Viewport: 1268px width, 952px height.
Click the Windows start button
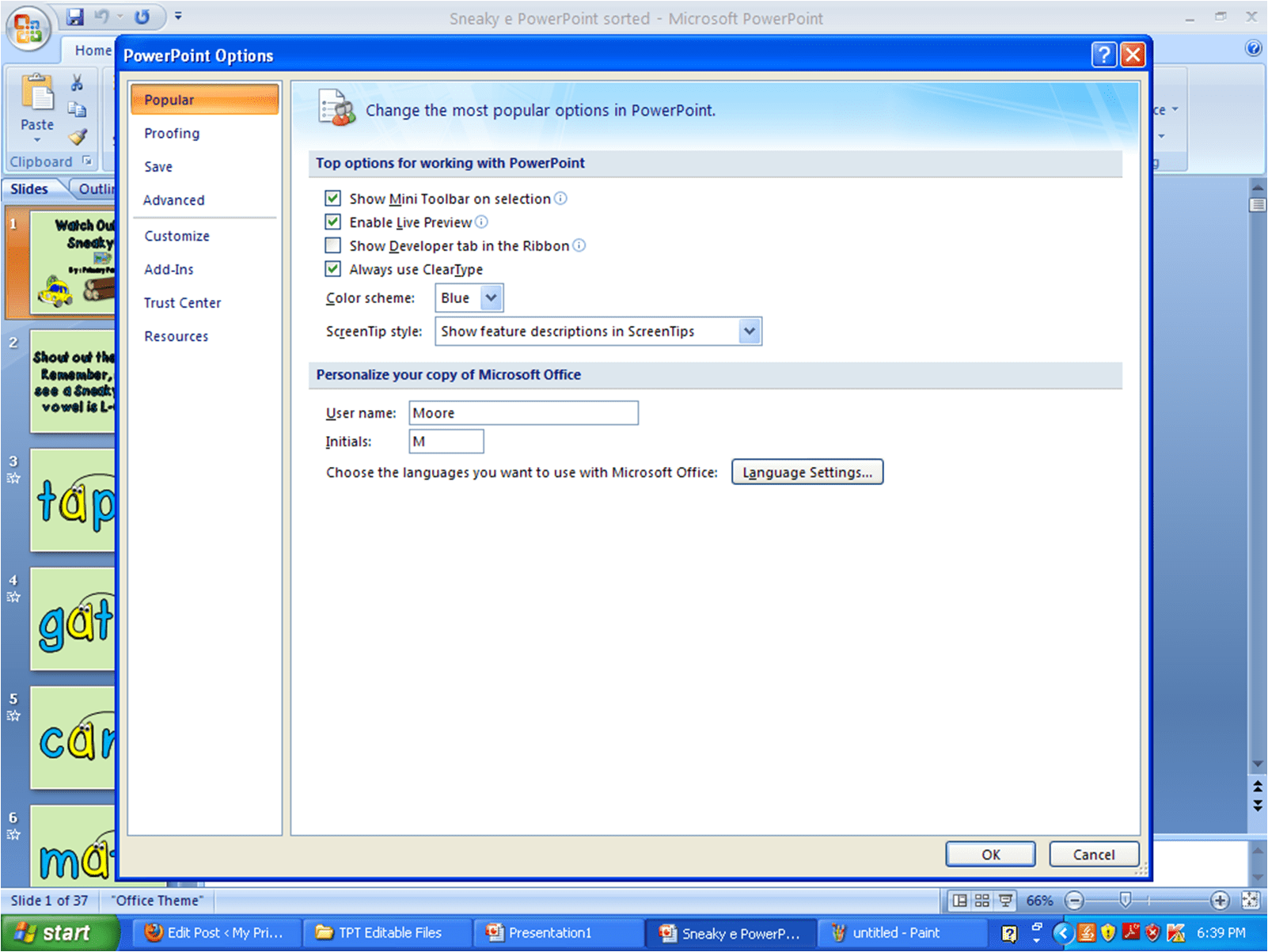pyautogui.click(x=60, y=933)
